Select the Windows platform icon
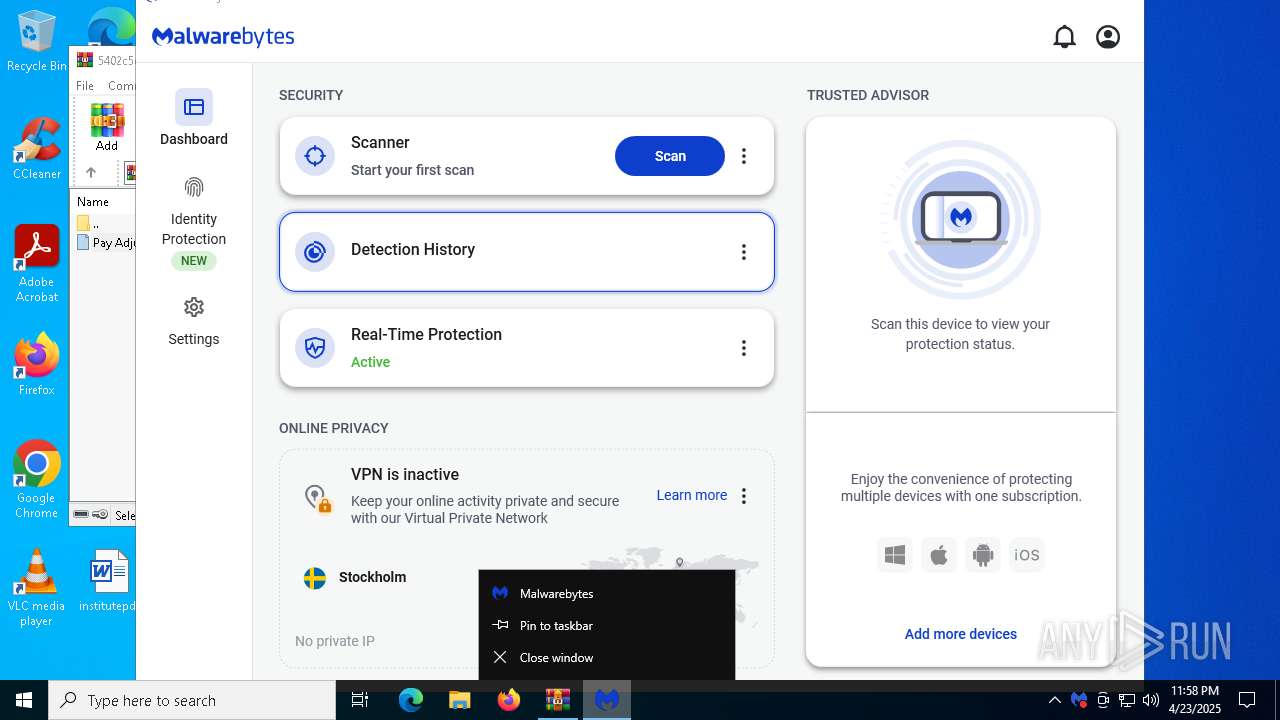The image size is (1280, 720). [x=895, y=555]
